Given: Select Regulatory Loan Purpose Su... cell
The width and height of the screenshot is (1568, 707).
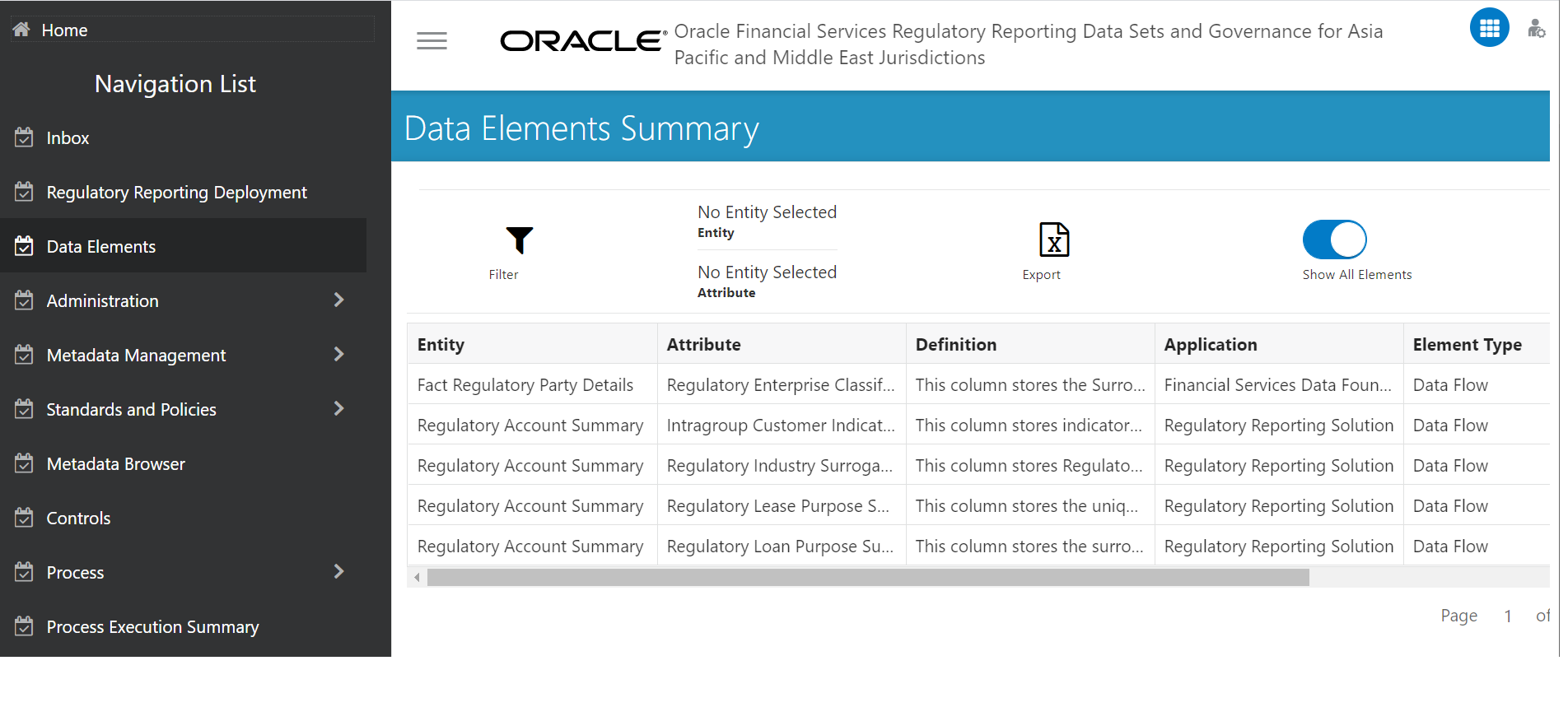Looking at the screenshot, I should [x=782, y=546].
